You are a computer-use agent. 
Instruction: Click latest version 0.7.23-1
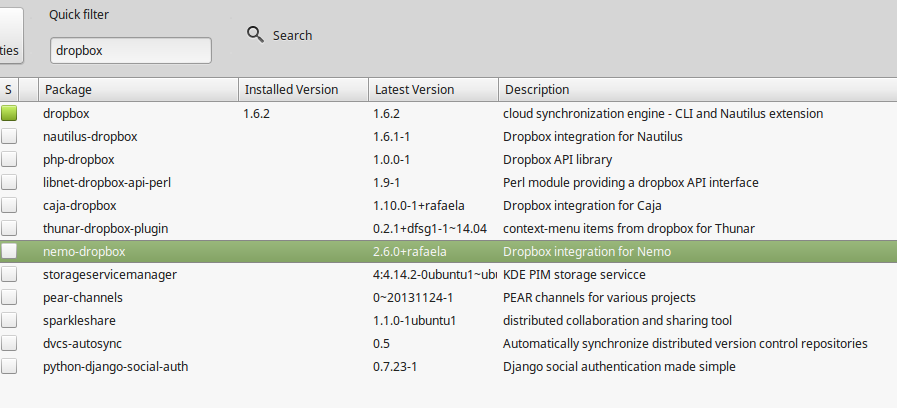coord(395,366)
